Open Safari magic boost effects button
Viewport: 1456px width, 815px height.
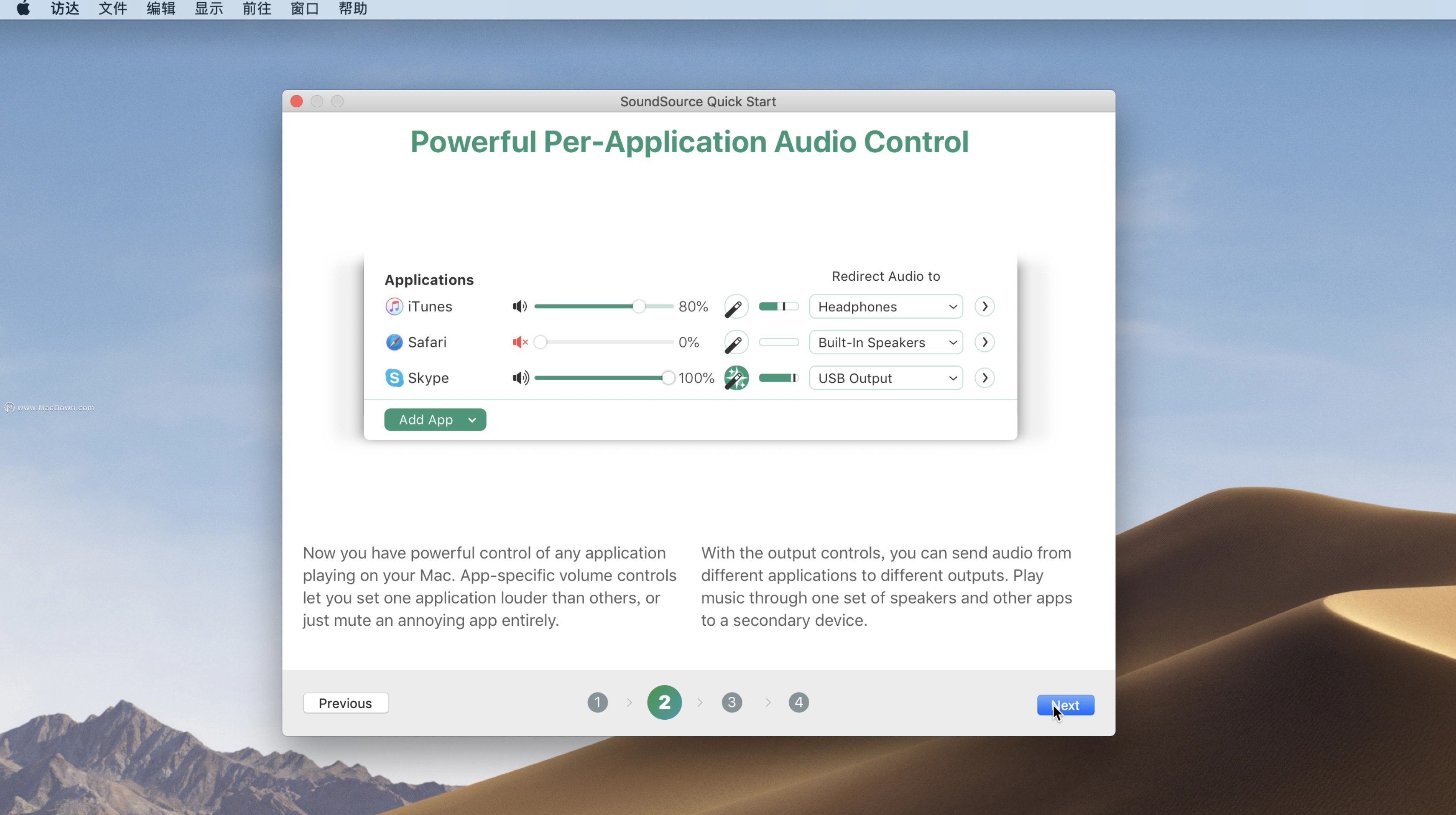coord(736,342)
